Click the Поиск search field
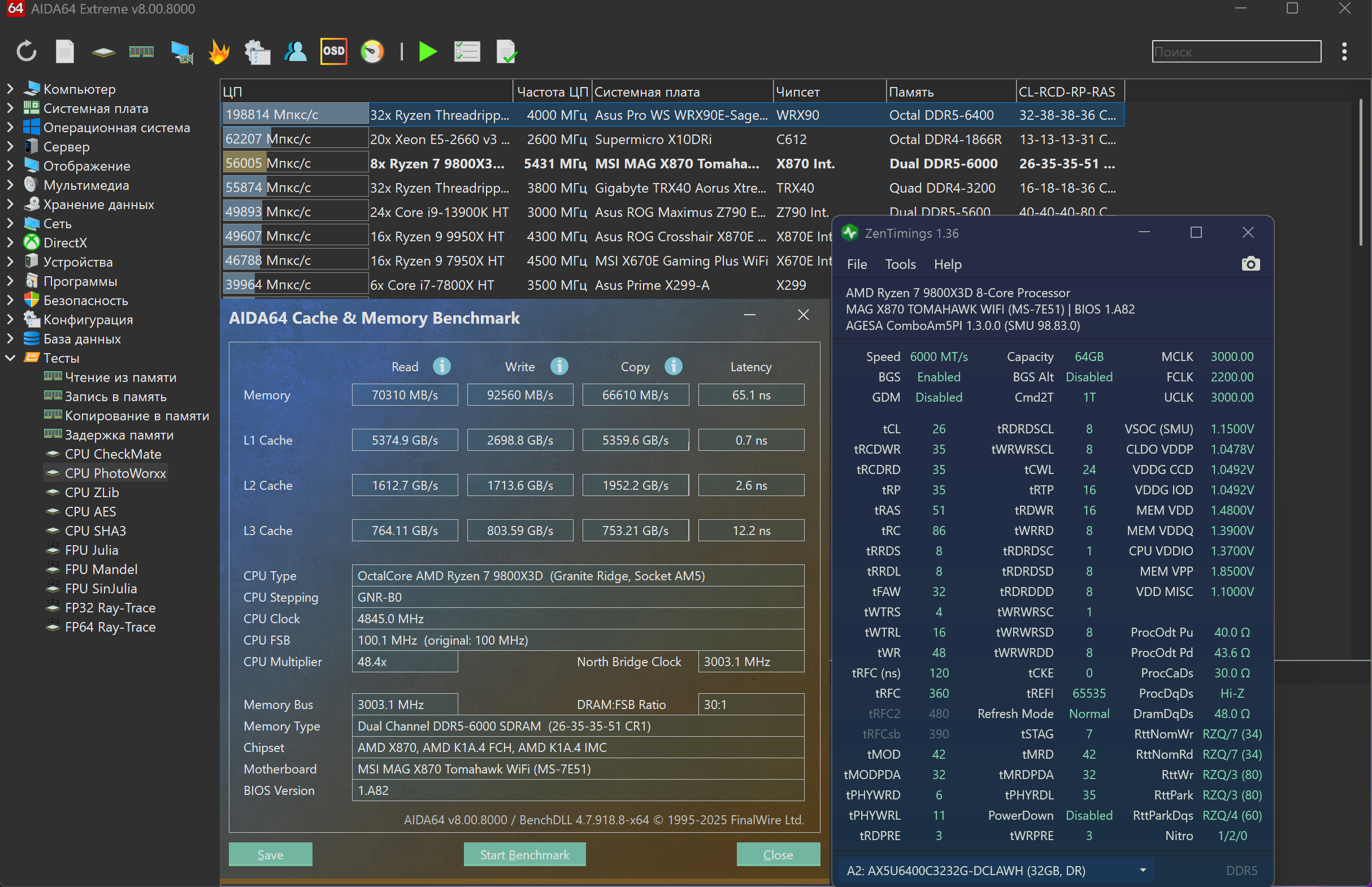This screenshot has width=1372, height=887. pos(1236,52)
